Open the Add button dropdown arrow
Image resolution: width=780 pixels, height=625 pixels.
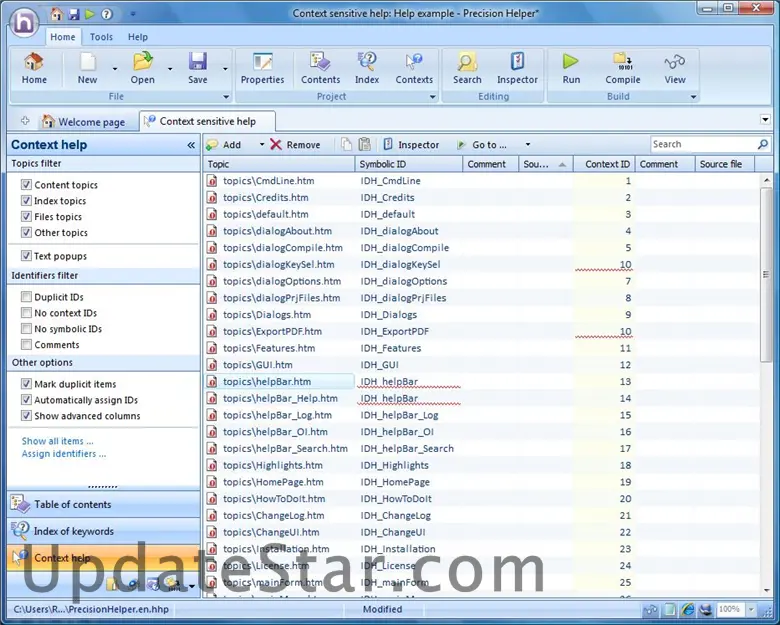click(x=262, y=144)
